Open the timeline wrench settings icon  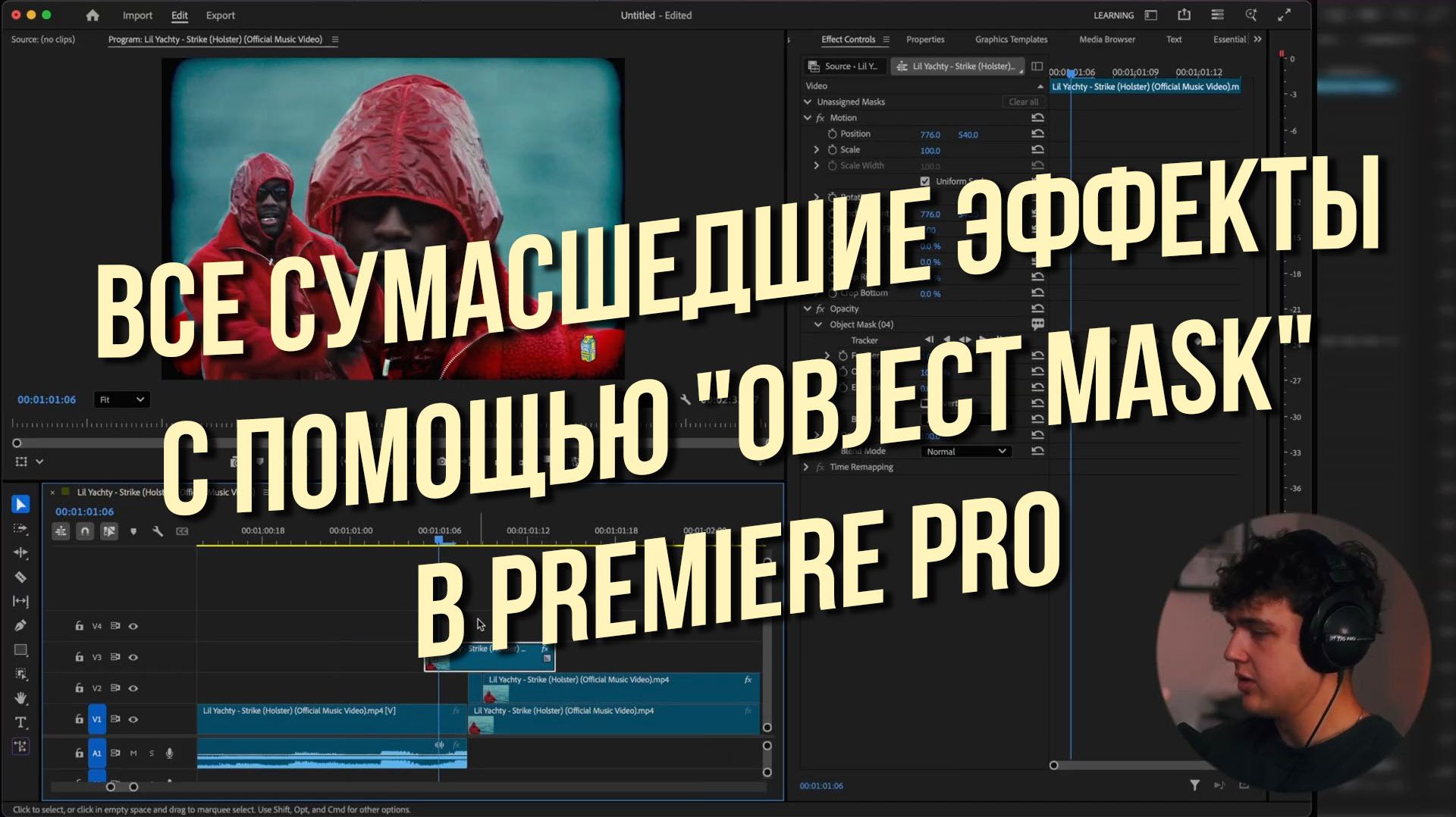tap(158, 531)
